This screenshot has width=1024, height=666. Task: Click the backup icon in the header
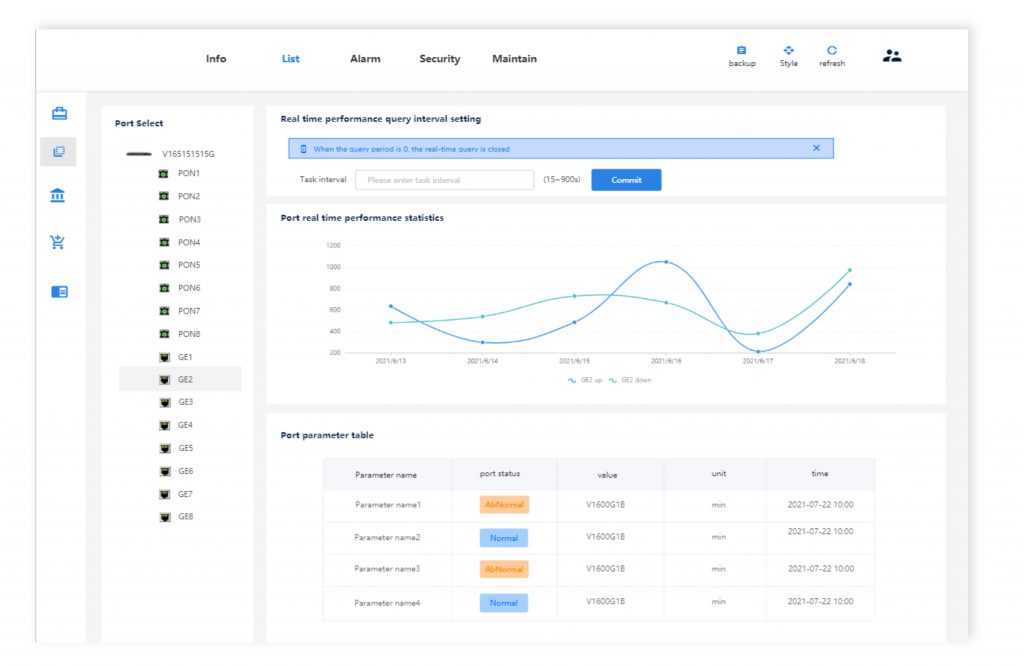click(741, 50)
